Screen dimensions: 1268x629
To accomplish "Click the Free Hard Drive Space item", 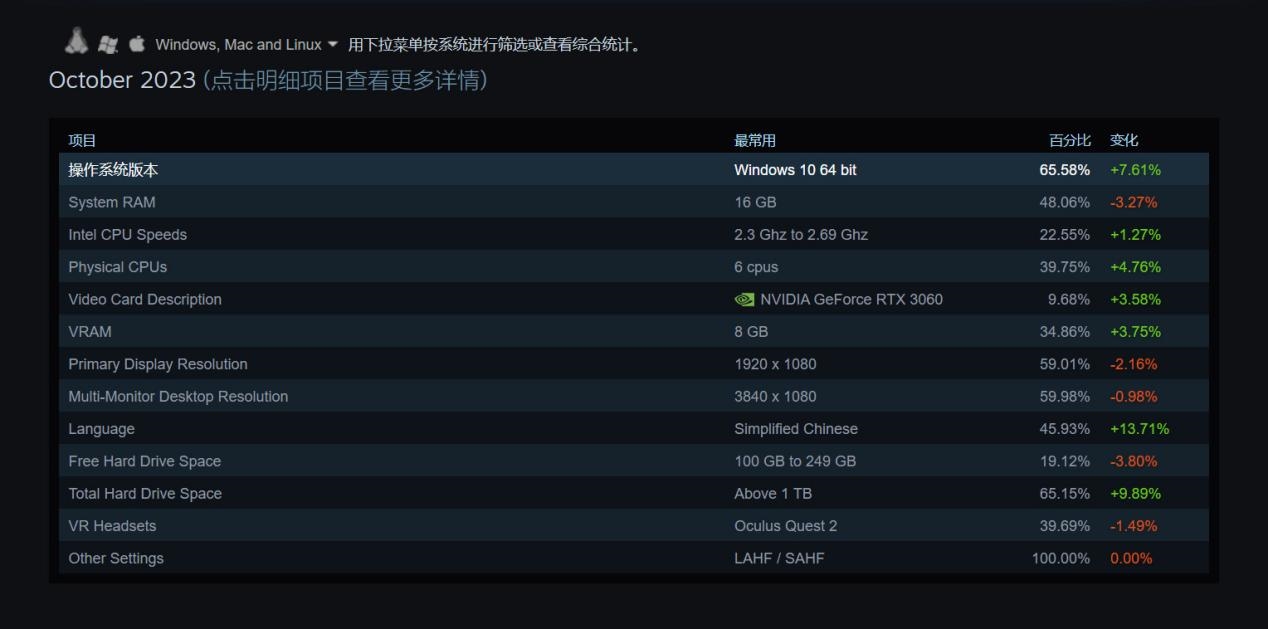I will (145, 461).
